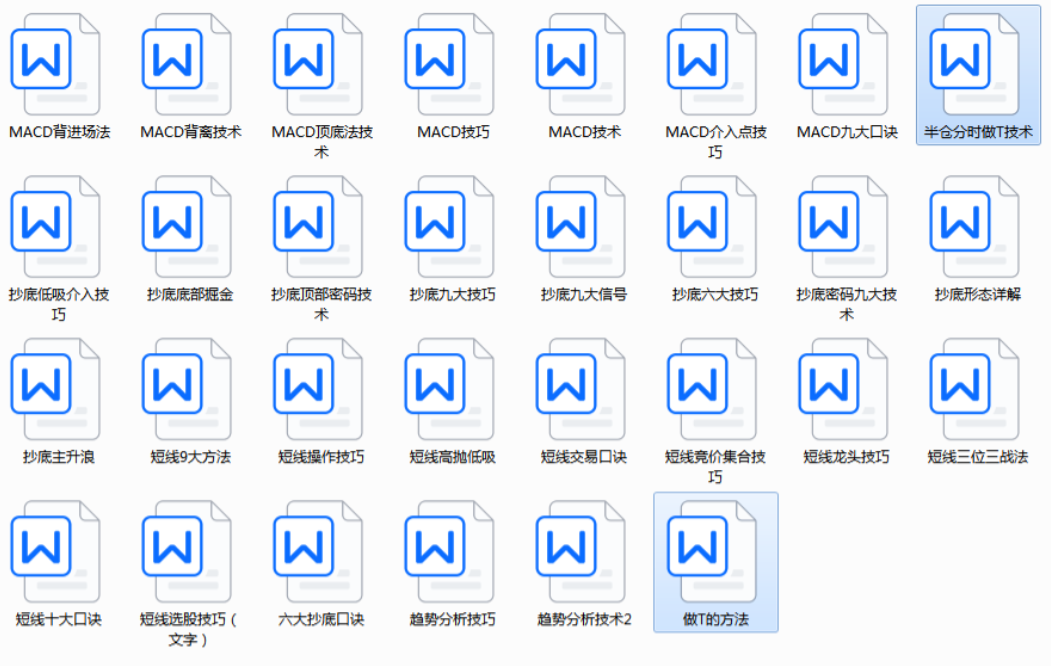Image resolution: width=1051 pixels, height=666 pixels.
Task: Click the 趋势分析技巧 document icon
Action: 450,551
